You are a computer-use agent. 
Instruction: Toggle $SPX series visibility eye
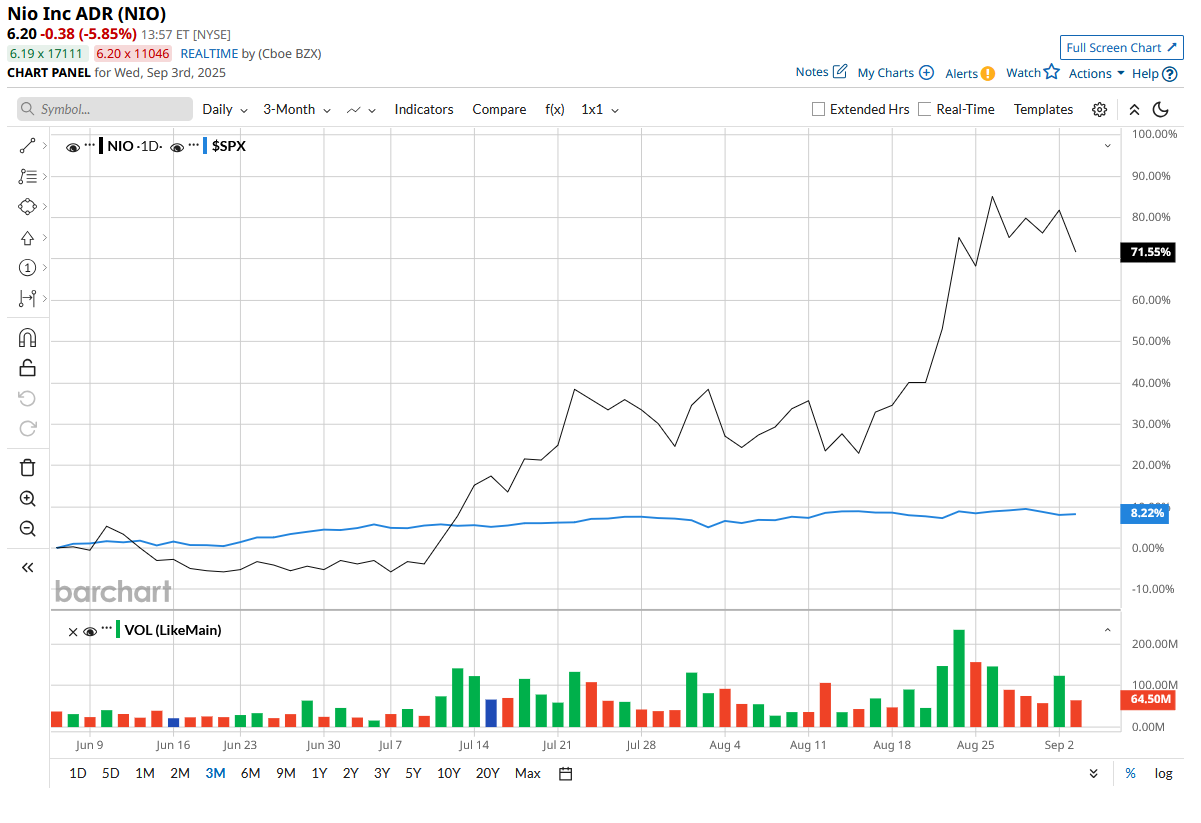[x=177, y=147]
